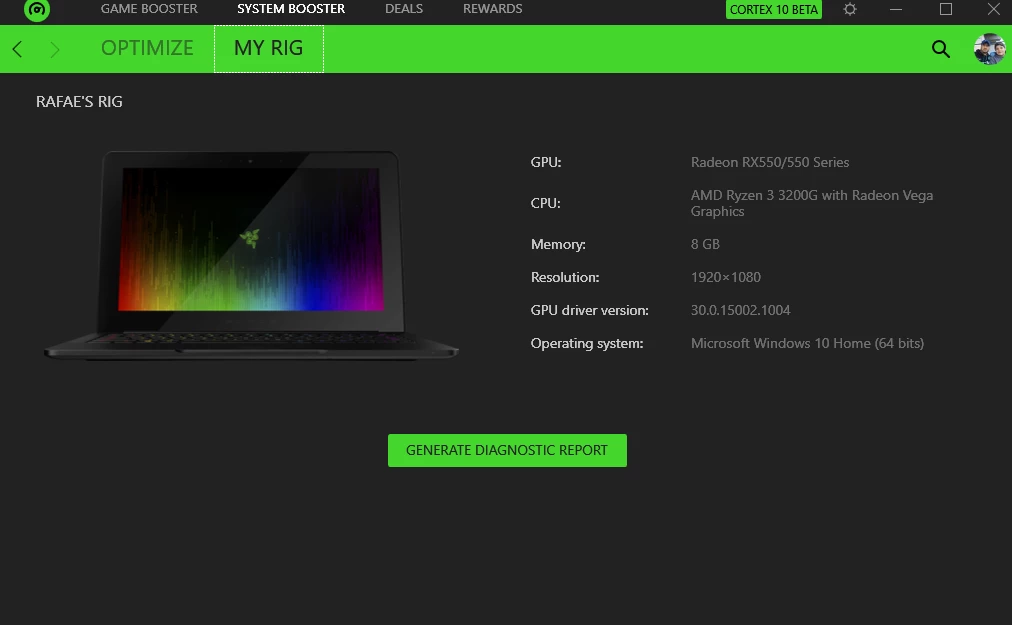The width and height of the screenshot is (1012, 625).
Task: Click the GPU driver version: label
Action: (x=589, y=311)
